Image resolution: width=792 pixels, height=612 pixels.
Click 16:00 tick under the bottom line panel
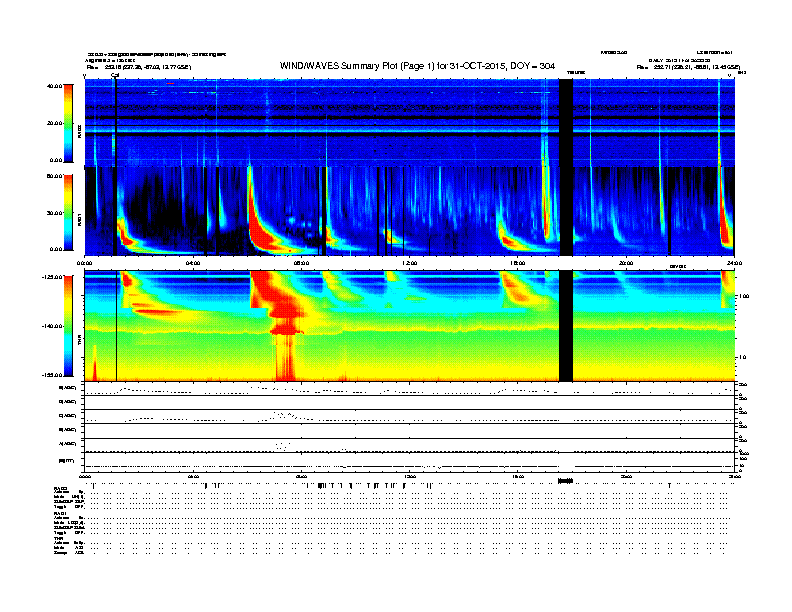point(518,476)
